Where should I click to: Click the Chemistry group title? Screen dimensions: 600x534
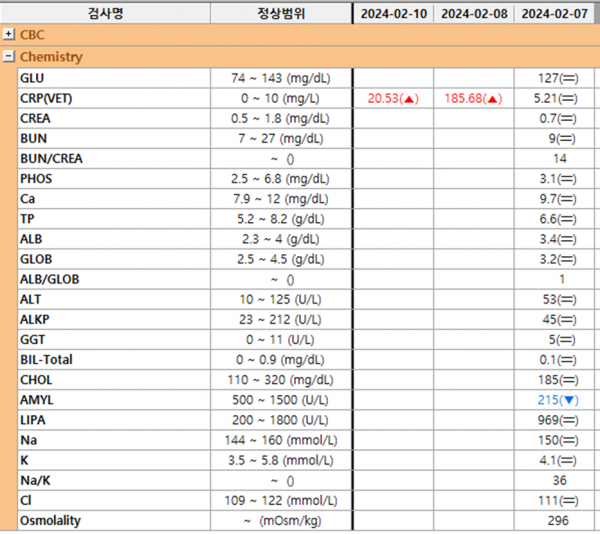51,57
